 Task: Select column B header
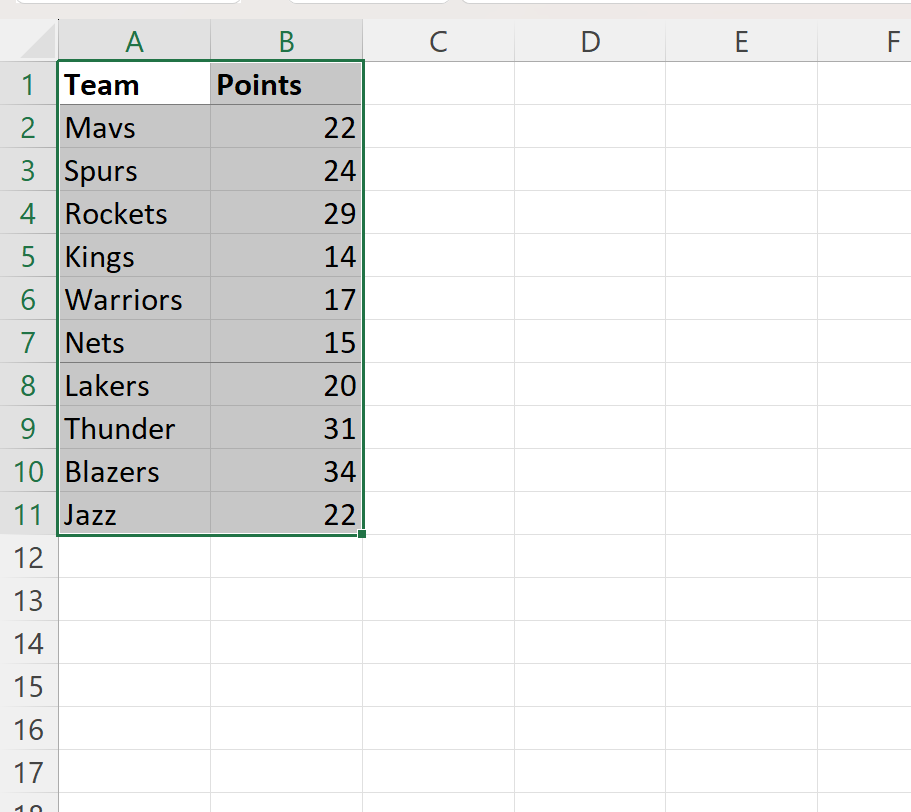pos(286,41)
